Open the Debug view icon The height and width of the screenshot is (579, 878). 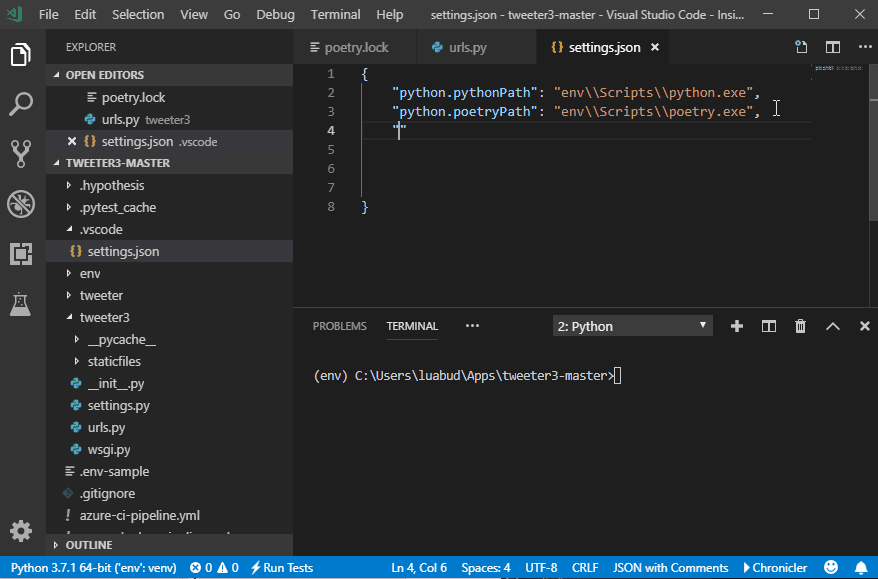[x=21, y=204]
